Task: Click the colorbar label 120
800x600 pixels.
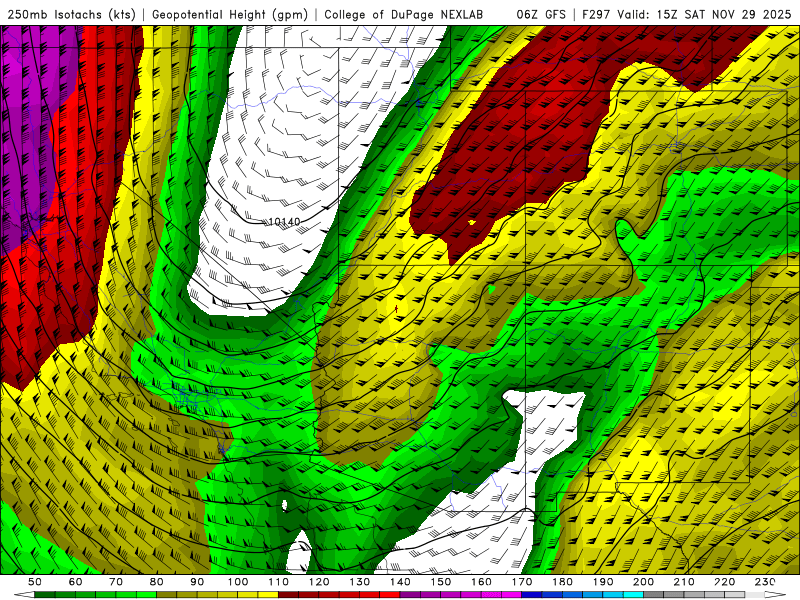Action: click(319, 582)
